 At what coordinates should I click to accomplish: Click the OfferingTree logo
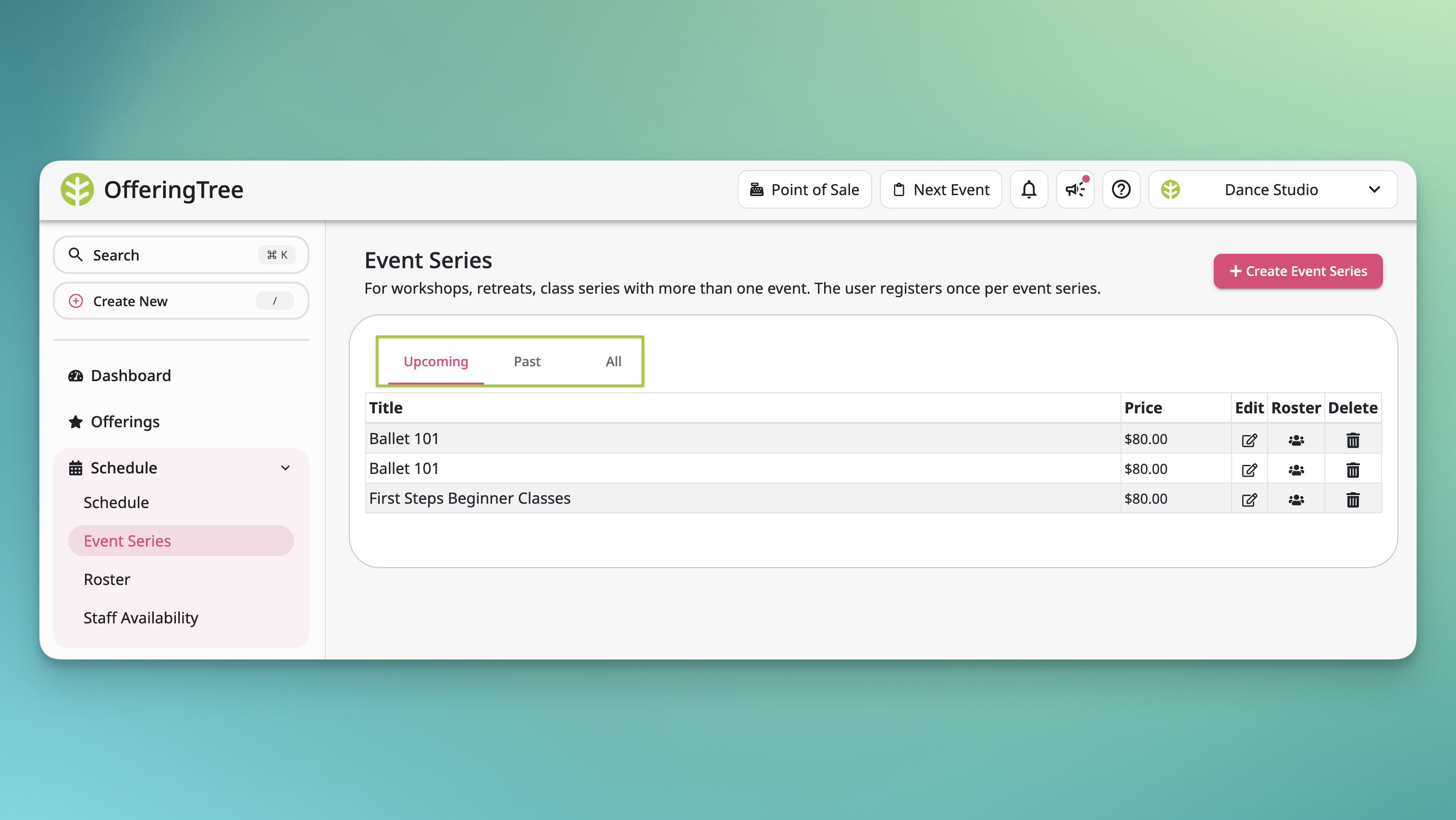tap(152, 189)
